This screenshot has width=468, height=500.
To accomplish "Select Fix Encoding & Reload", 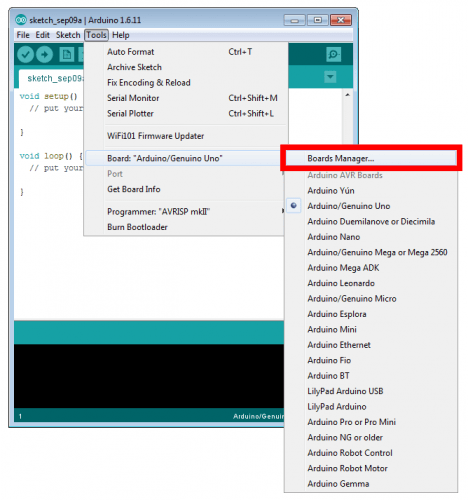I will (x=186, y=83).
